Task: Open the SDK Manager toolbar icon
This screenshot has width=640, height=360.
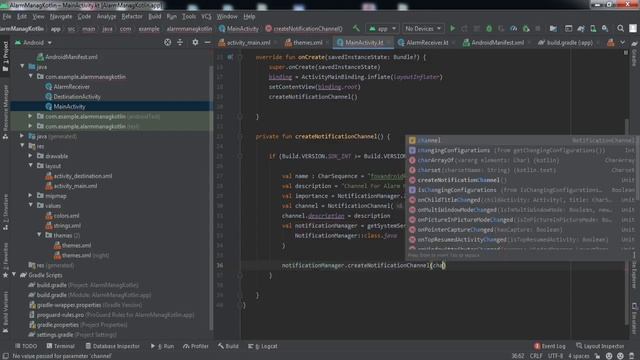Action: (605, 29)
